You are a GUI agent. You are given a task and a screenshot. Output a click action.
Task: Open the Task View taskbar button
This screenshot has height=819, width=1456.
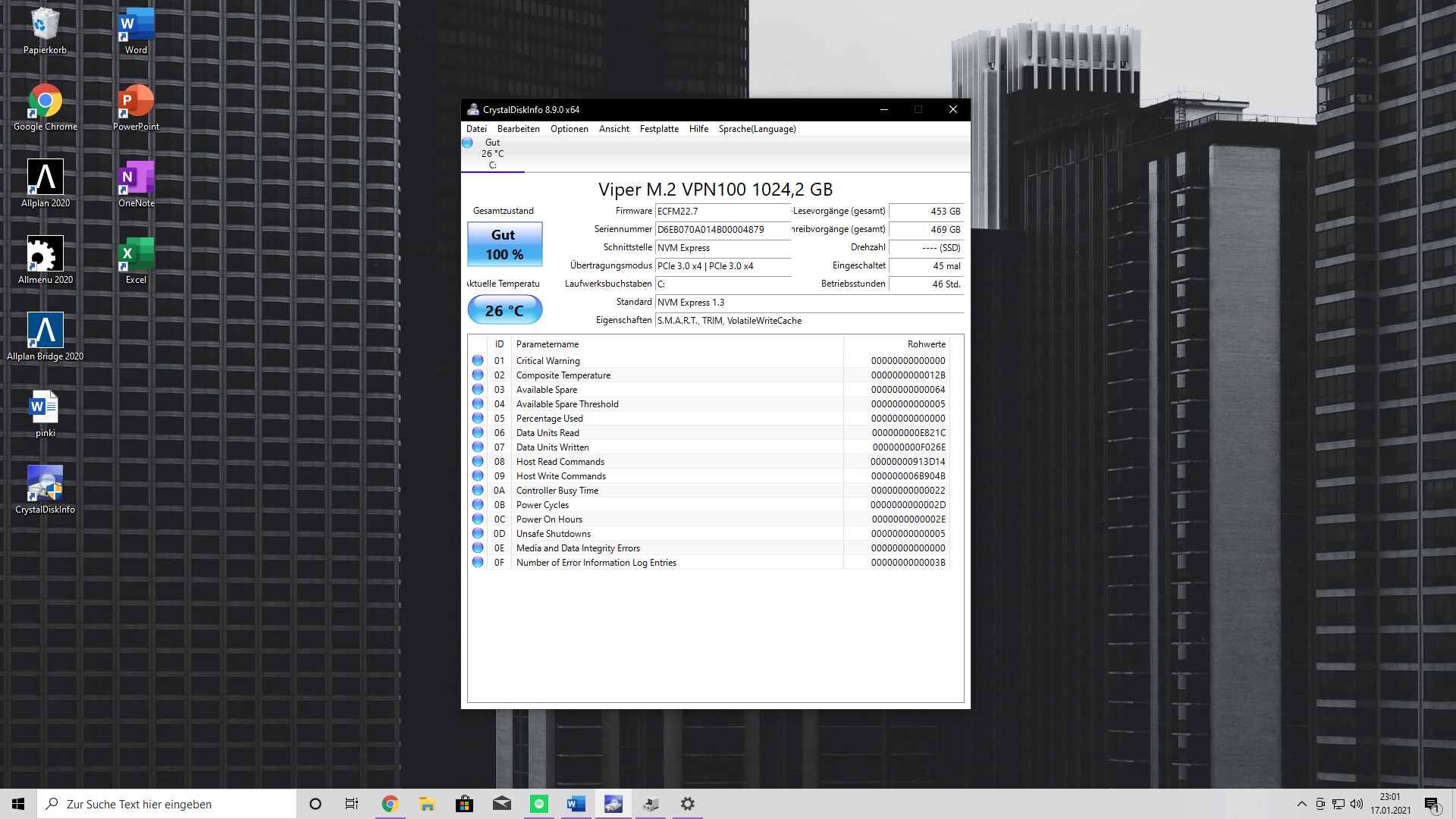351,804
